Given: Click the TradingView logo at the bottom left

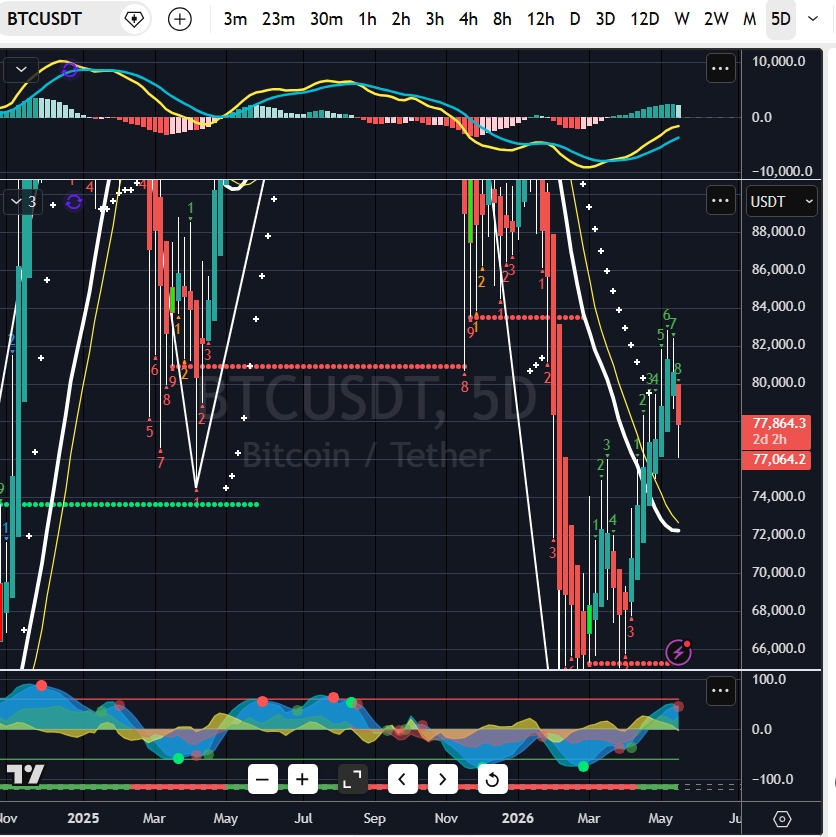Looking at the screenshot, I should coord(25,774).
